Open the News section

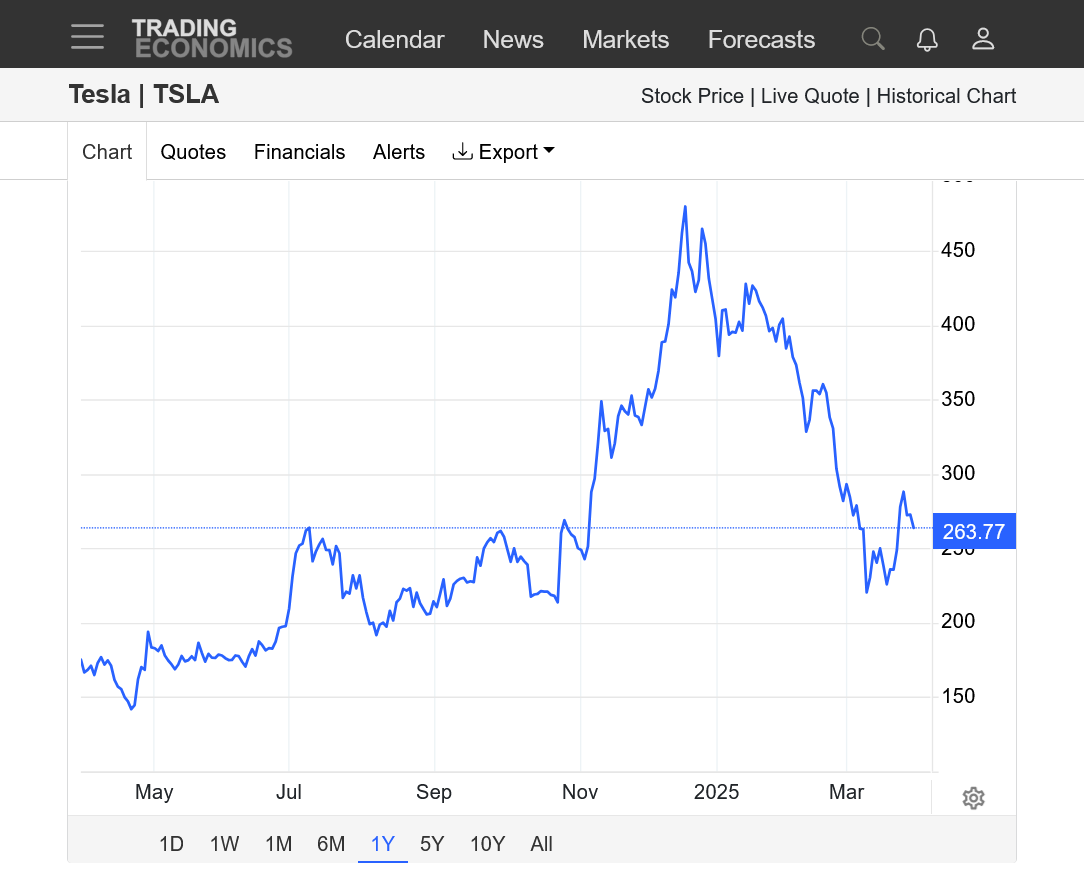[x=513, y=40]
